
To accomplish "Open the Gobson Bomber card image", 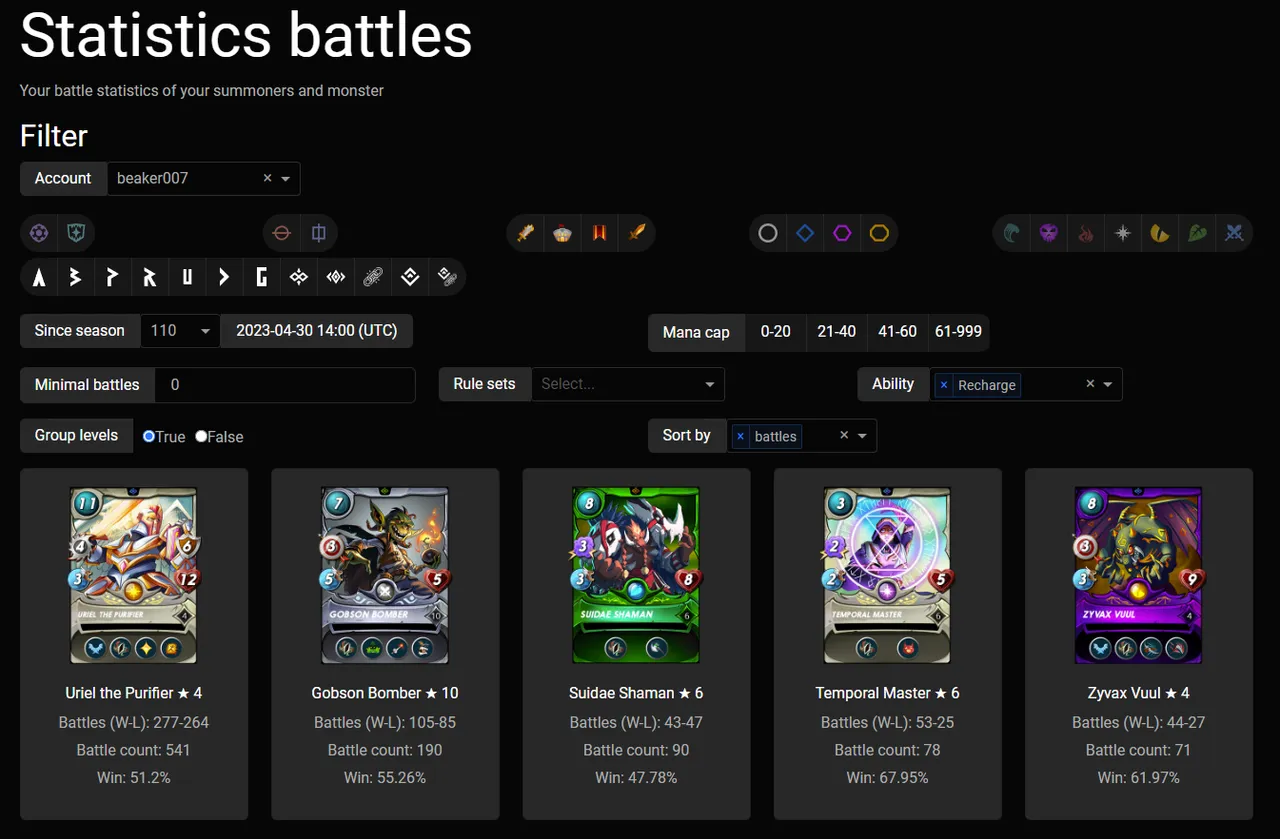I will (385, 575).
